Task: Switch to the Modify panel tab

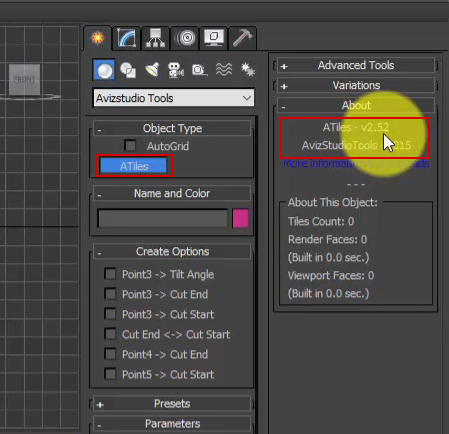Action: pos(127,38)
